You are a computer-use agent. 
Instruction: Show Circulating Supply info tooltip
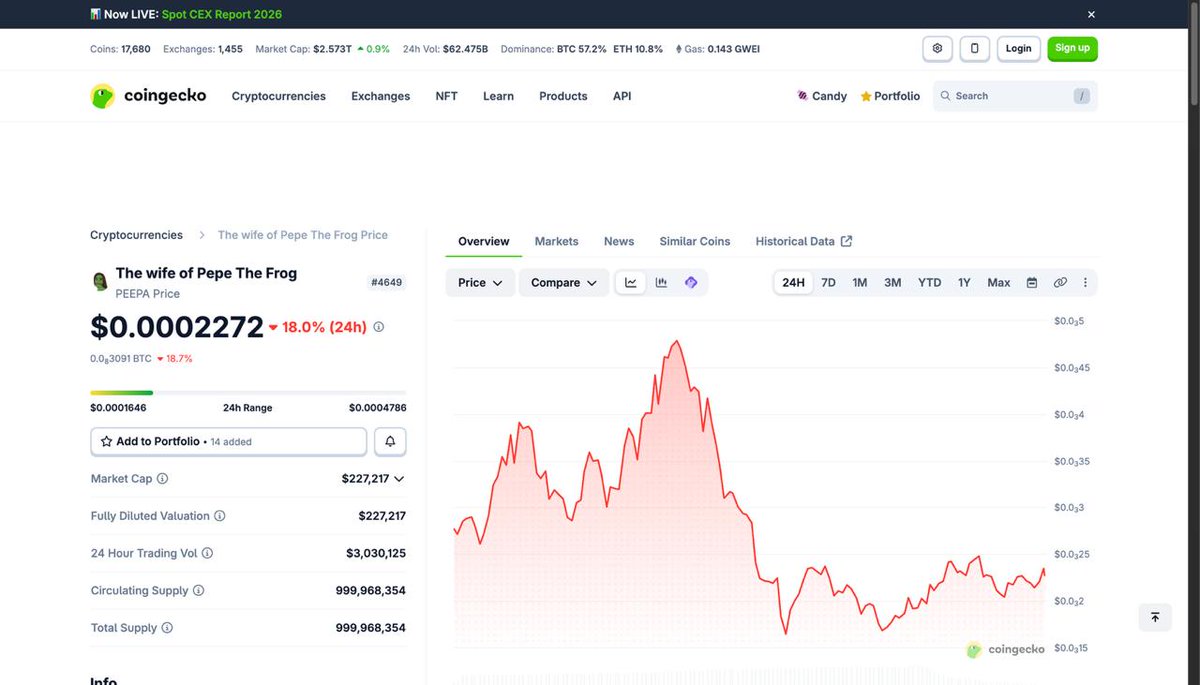[x=198, y=591]
